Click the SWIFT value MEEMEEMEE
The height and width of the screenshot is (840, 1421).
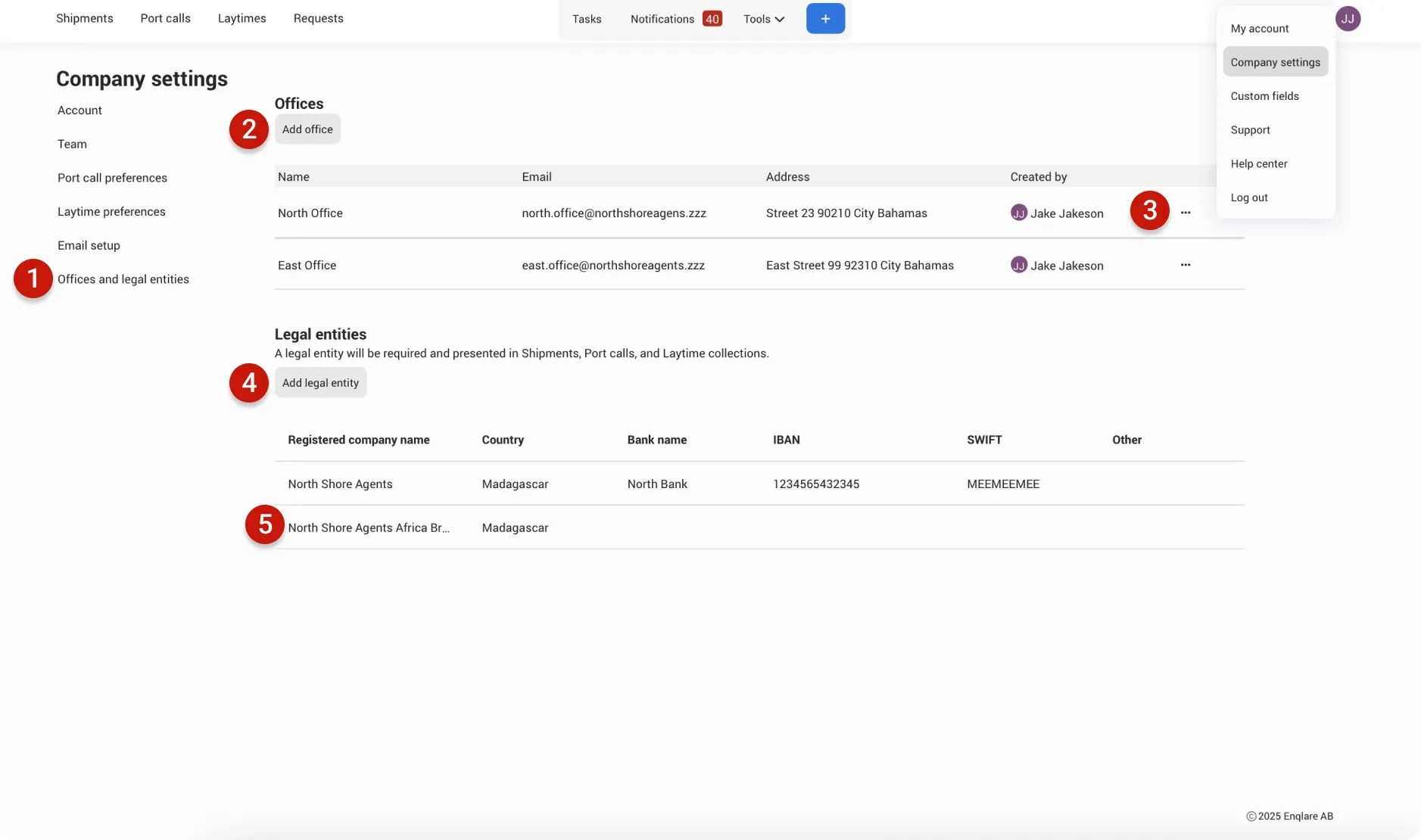(1003, 484)
